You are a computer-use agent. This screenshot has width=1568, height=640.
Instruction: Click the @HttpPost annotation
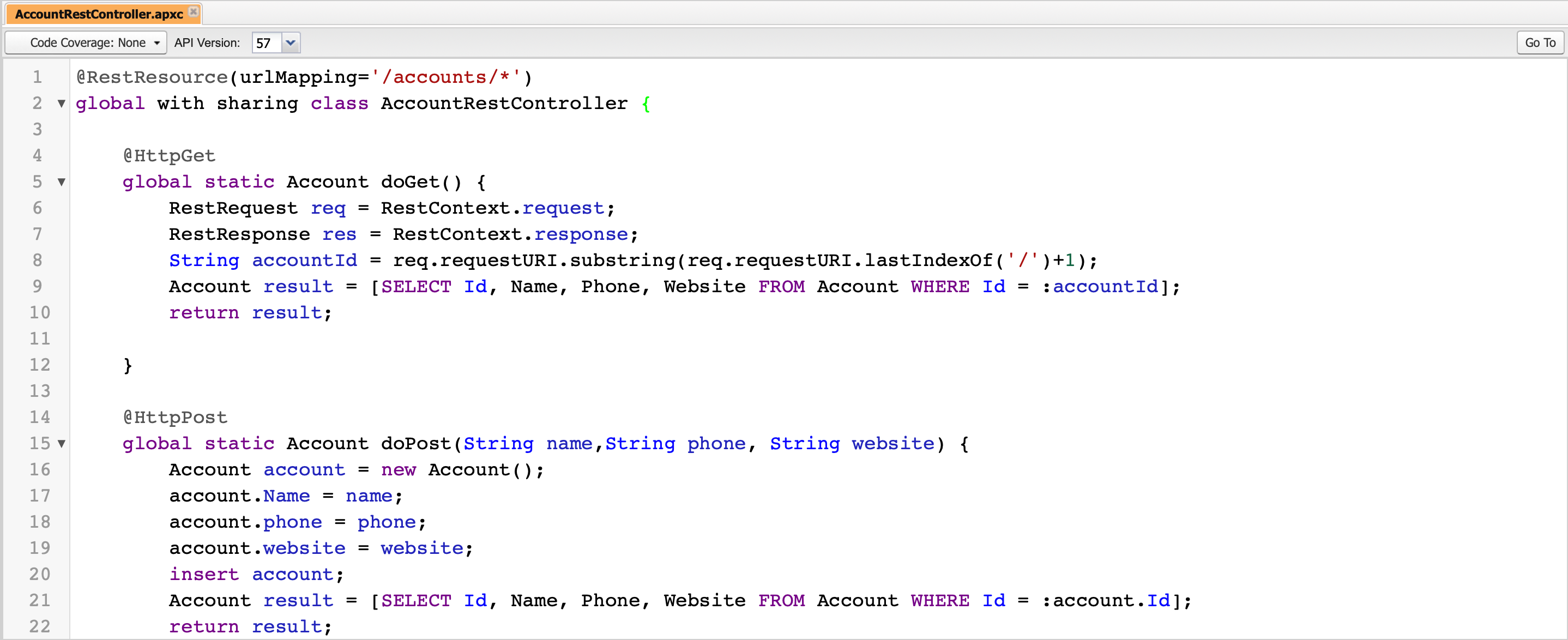coord(176,418)
